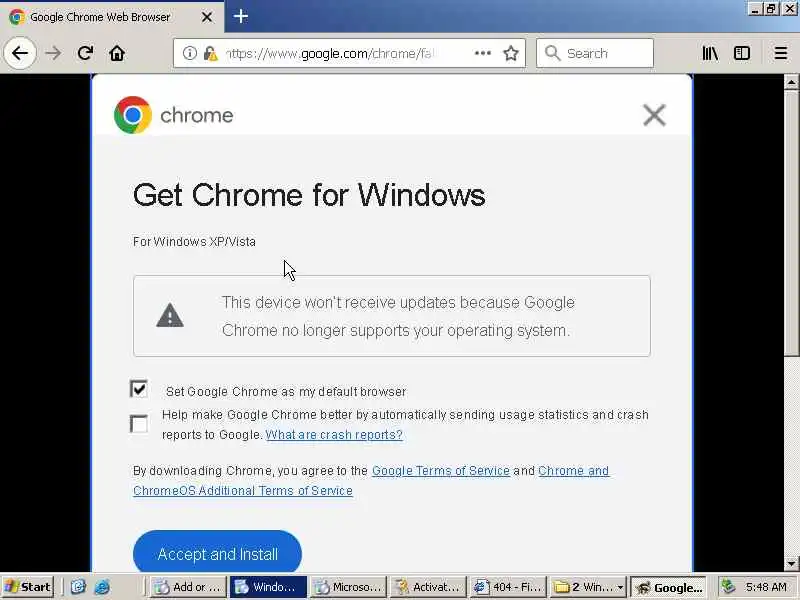View site information via the info icon
The height and width of the screenshot is (600, 800).
pos(190,53)
